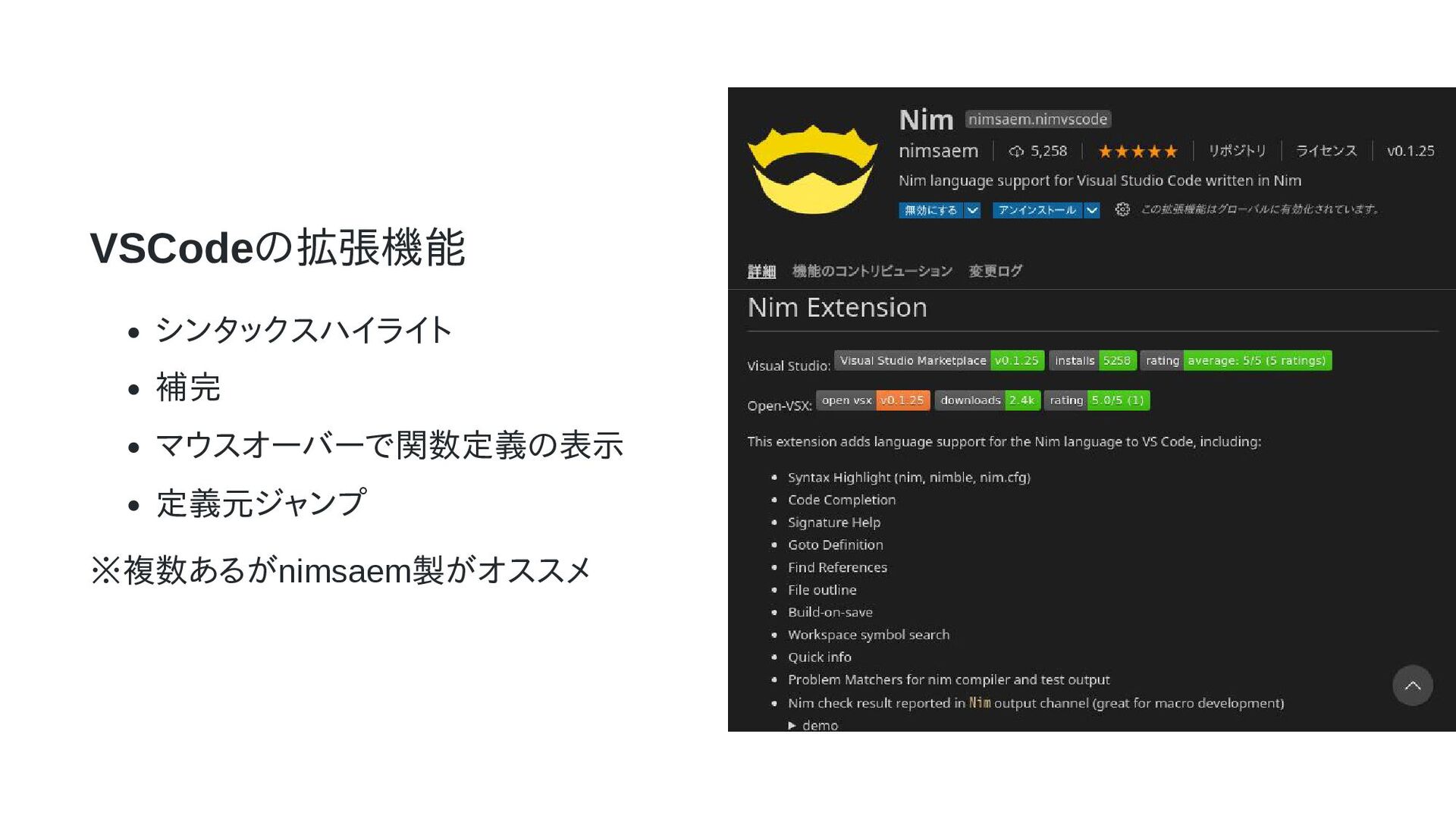Open the リポジトリ link
Viewport: 1456px width, 819px height.
1237,151
